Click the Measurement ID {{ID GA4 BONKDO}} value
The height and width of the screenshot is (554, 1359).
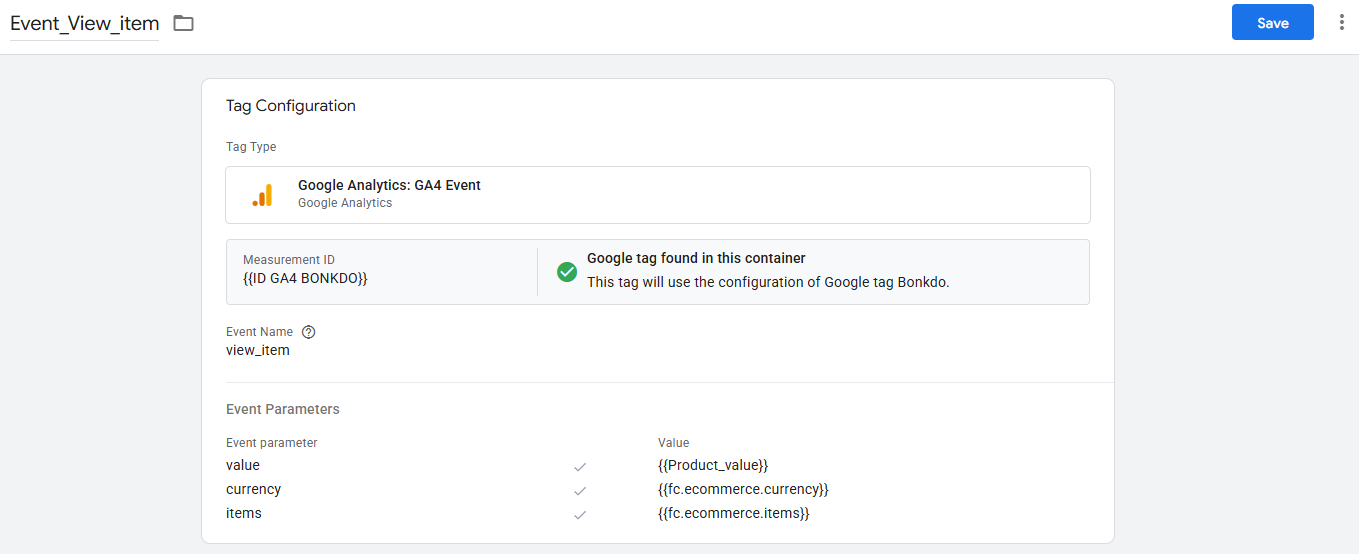[305, 278]
